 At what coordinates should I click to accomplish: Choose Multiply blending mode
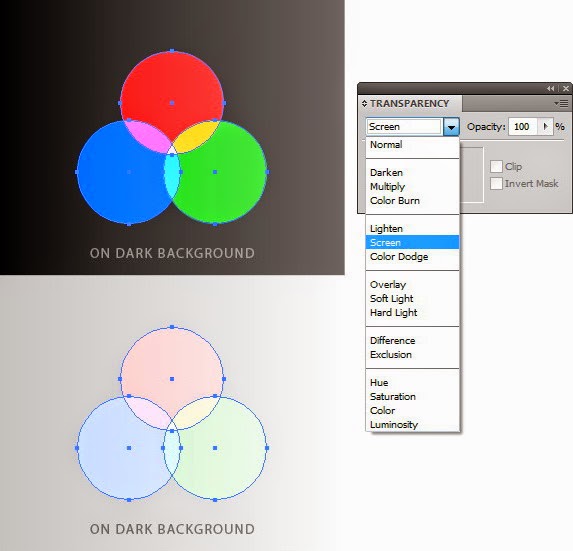point(412,187)
